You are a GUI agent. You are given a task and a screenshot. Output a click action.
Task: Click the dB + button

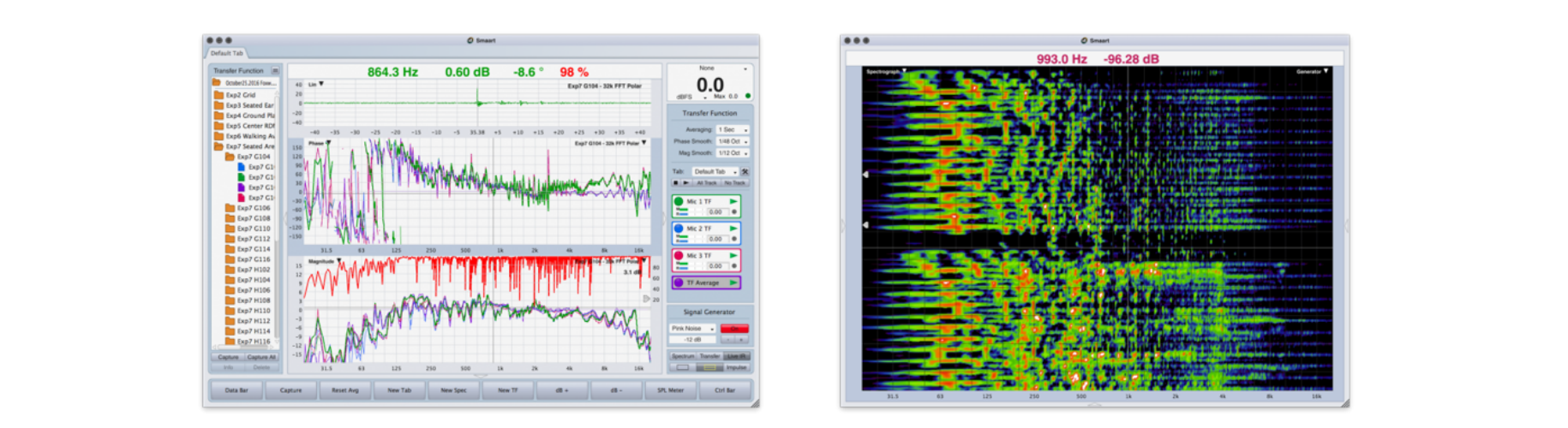point(562,390)
